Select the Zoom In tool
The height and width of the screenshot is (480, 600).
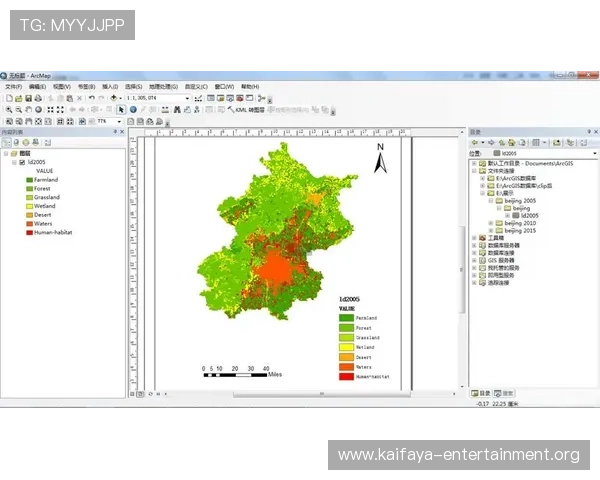coord(9,110)
